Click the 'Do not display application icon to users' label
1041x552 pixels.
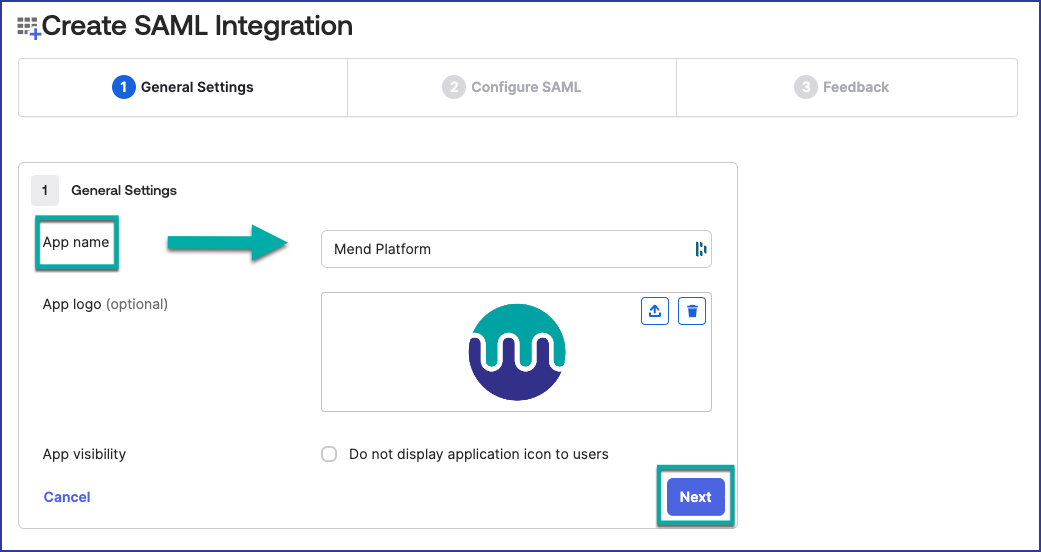click(478, 454)
